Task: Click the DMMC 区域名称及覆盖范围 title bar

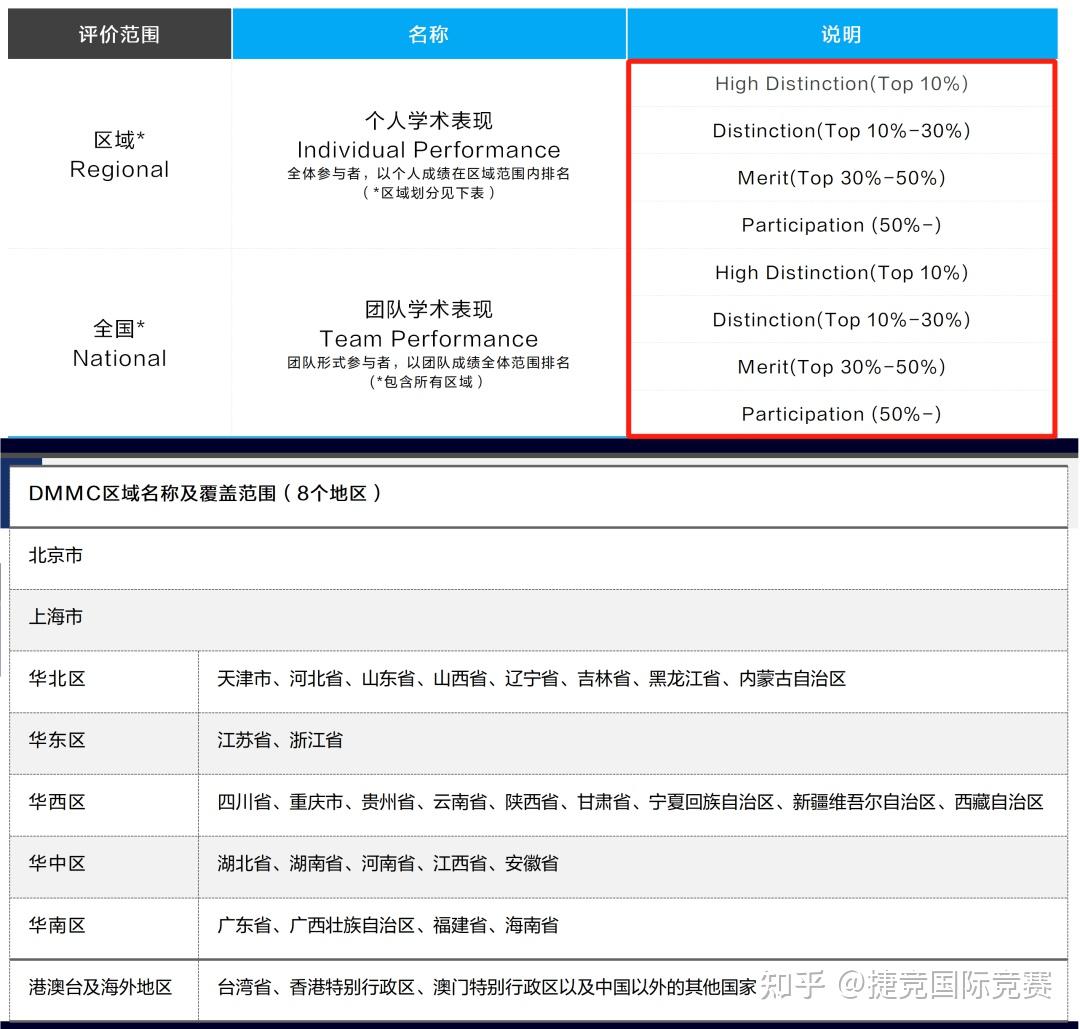Action: click(540, 494)
